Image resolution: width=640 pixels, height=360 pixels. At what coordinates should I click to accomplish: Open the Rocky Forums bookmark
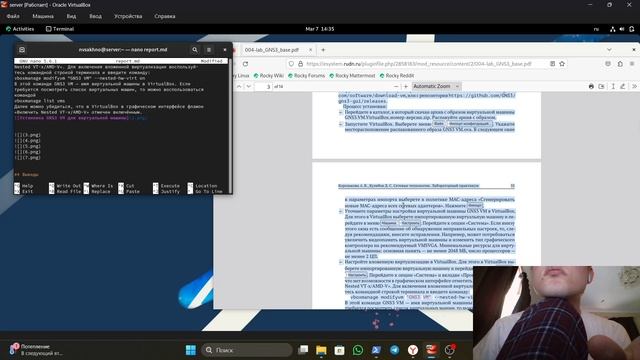[x=307, y=76]
